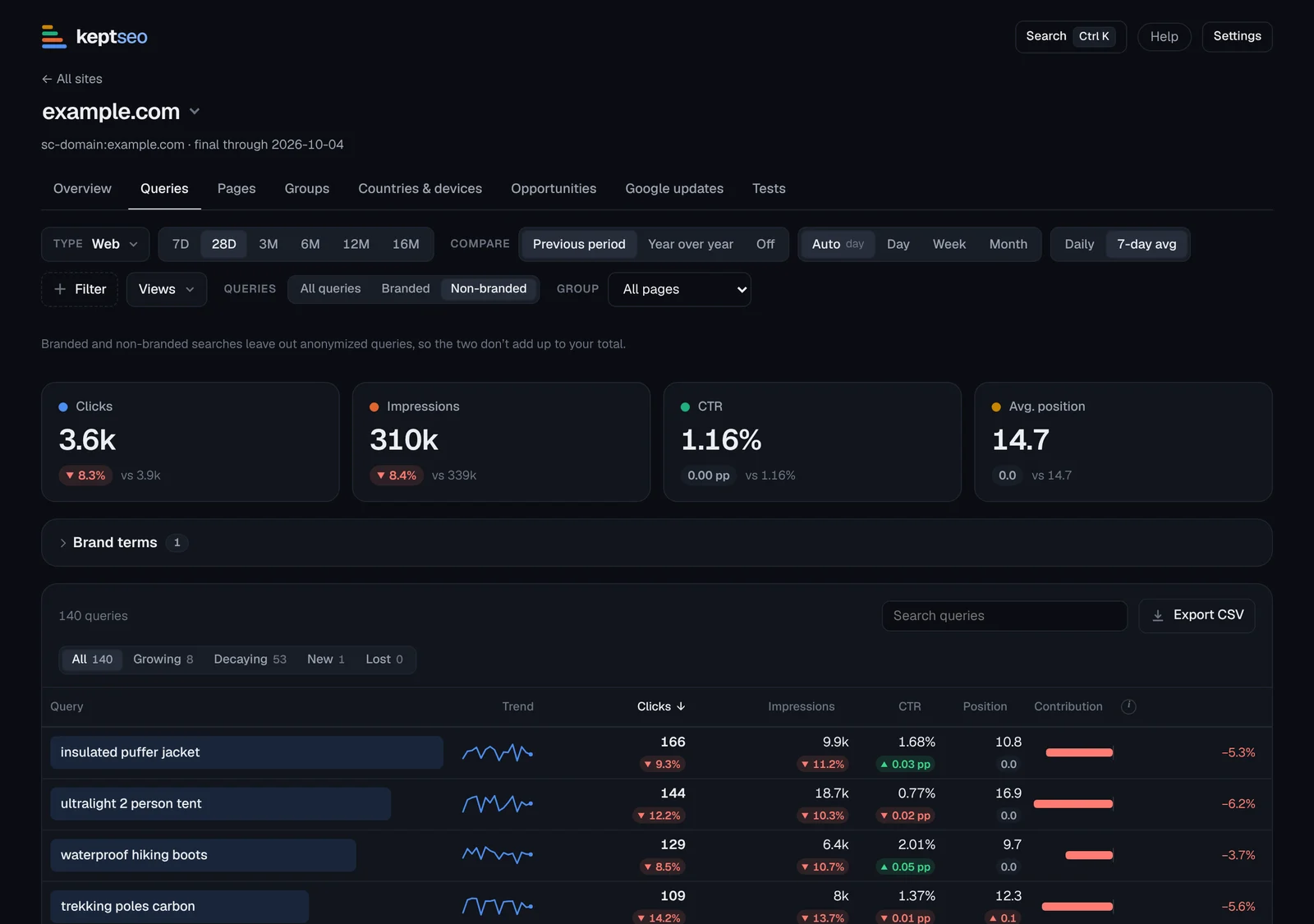Compare with Year over year

(691, 244)
